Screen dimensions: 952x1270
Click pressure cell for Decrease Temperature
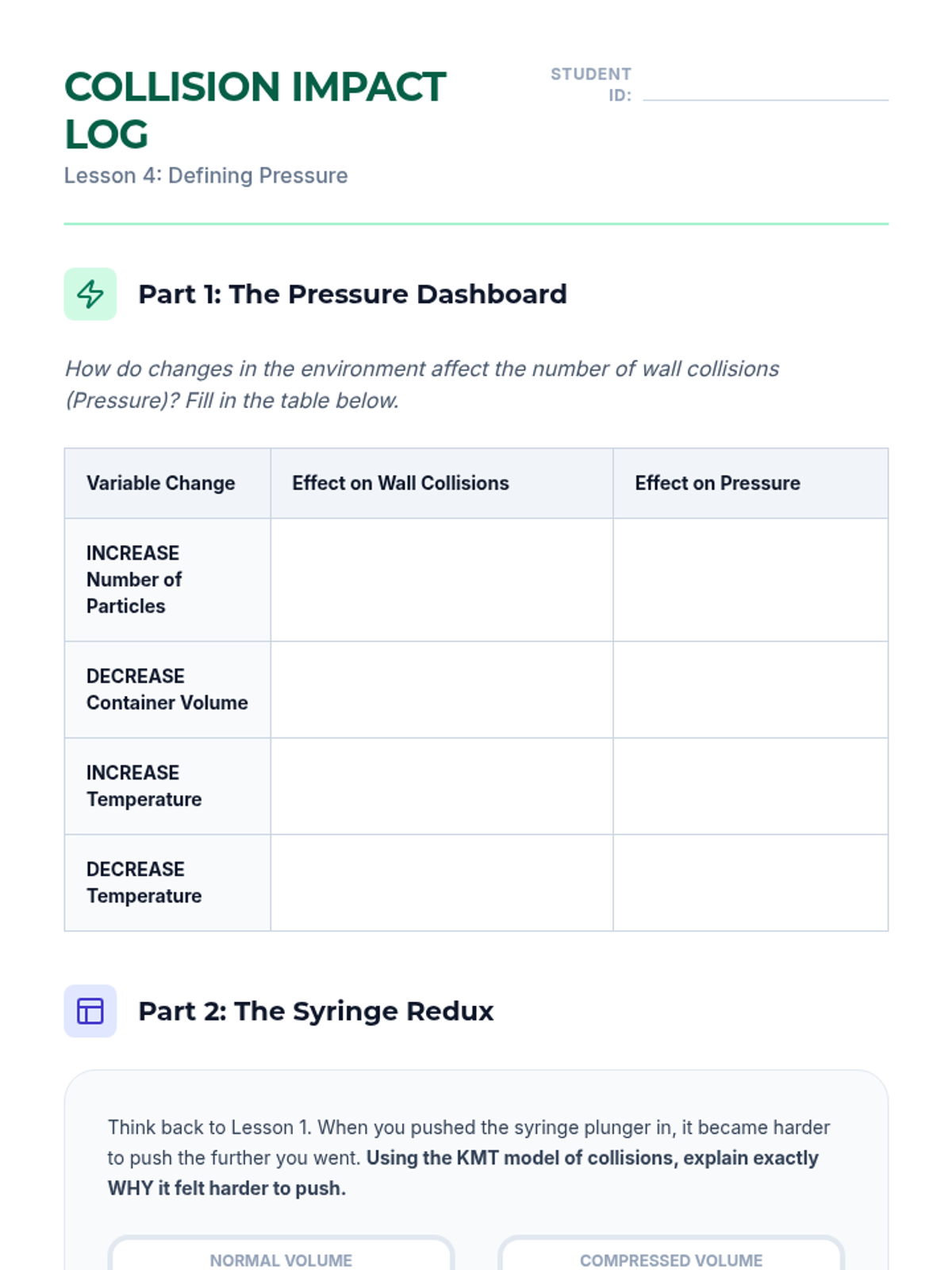pos(750,882)
